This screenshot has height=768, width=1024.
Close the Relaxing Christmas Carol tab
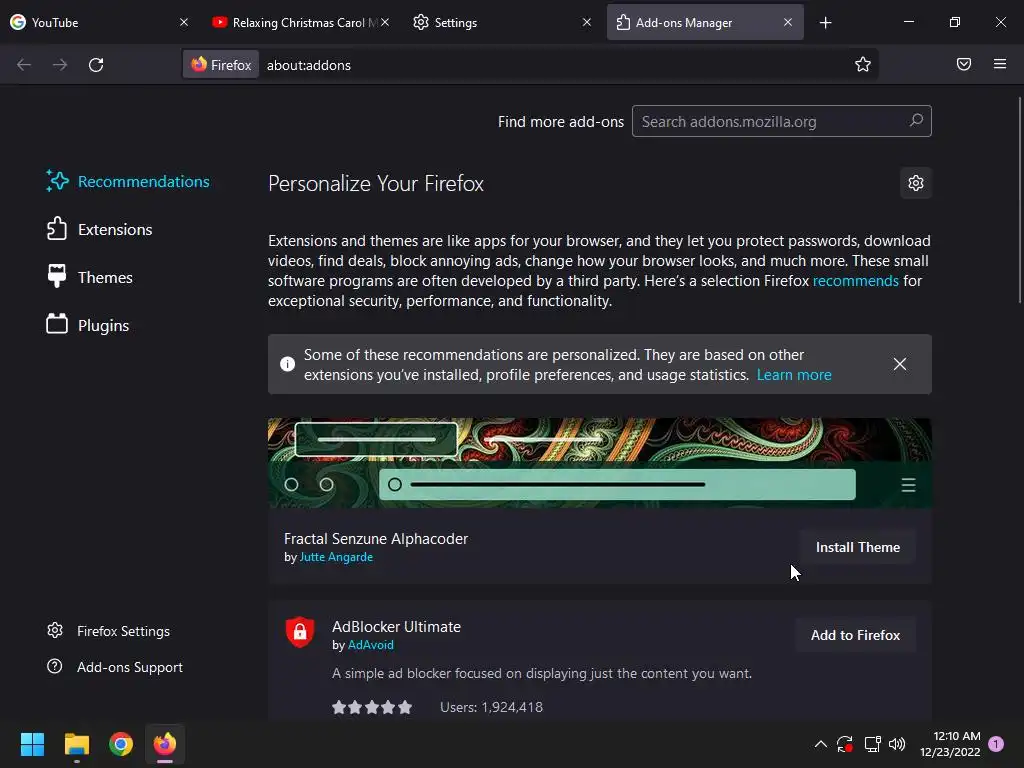(x=385, y=22)
